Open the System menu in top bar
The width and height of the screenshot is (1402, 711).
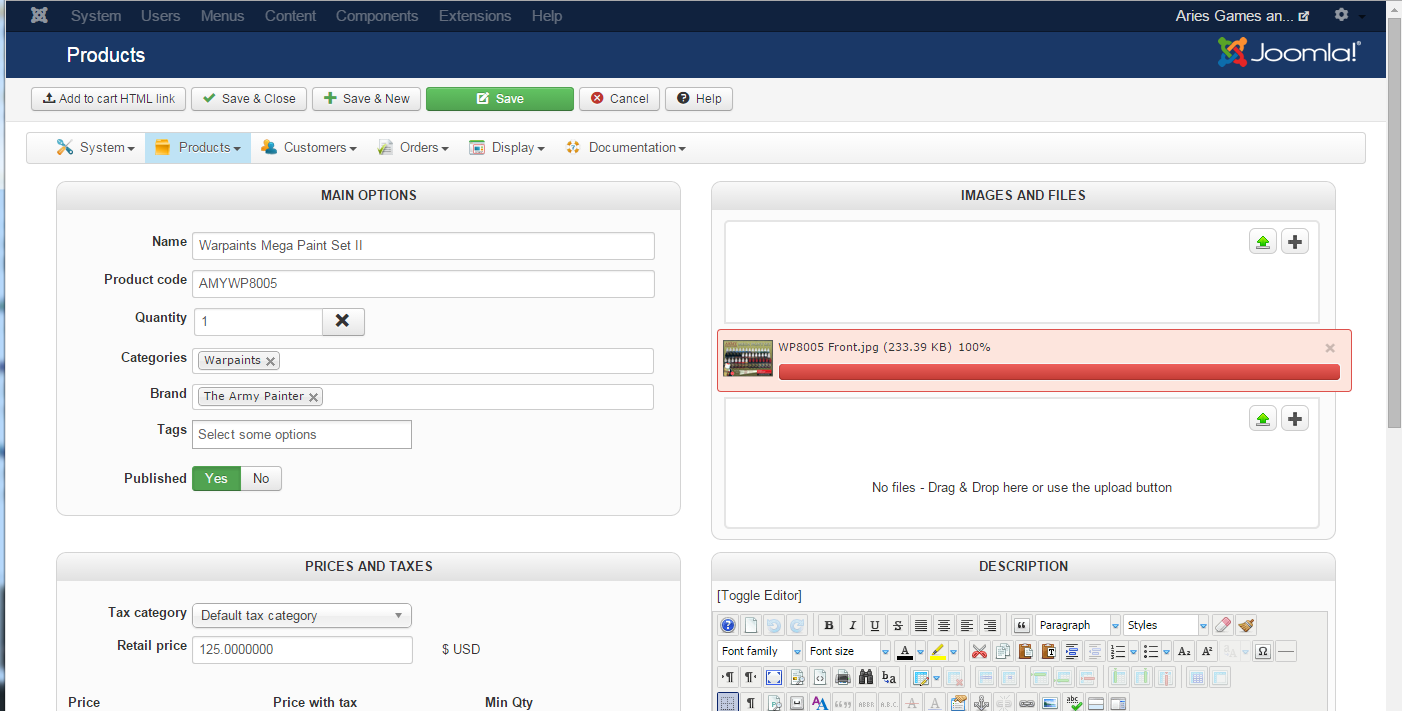click(97, 16)
